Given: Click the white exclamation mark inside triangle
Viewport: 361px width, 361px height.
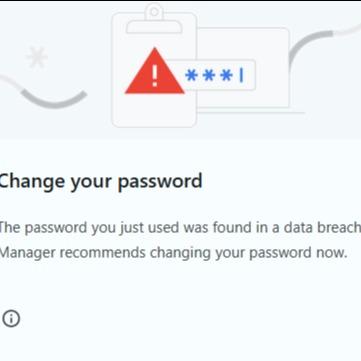Looking at the screenshot, I should [154, 76].
